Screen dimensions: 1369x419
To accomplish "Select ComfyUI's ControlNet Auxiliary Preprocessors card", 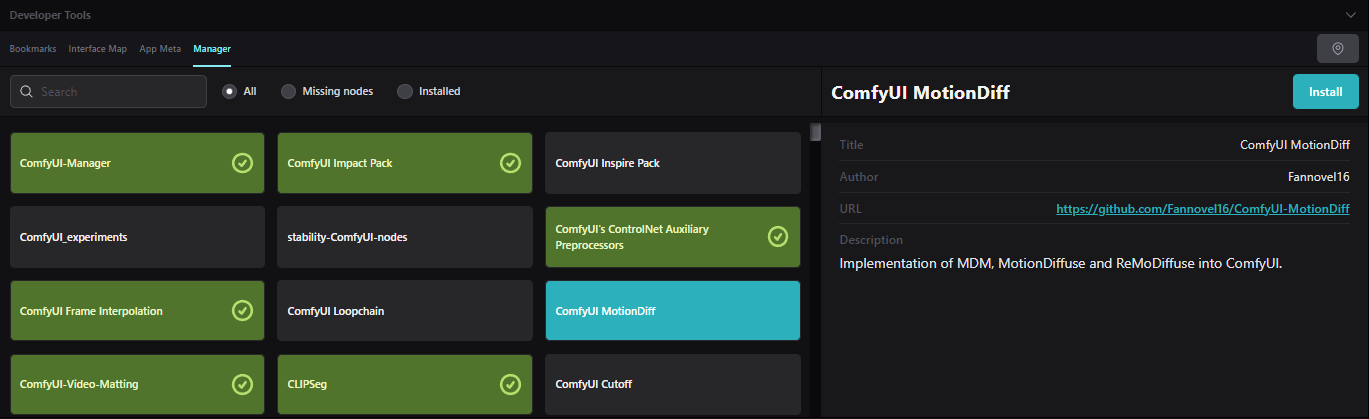I will [x=673, y=237].
